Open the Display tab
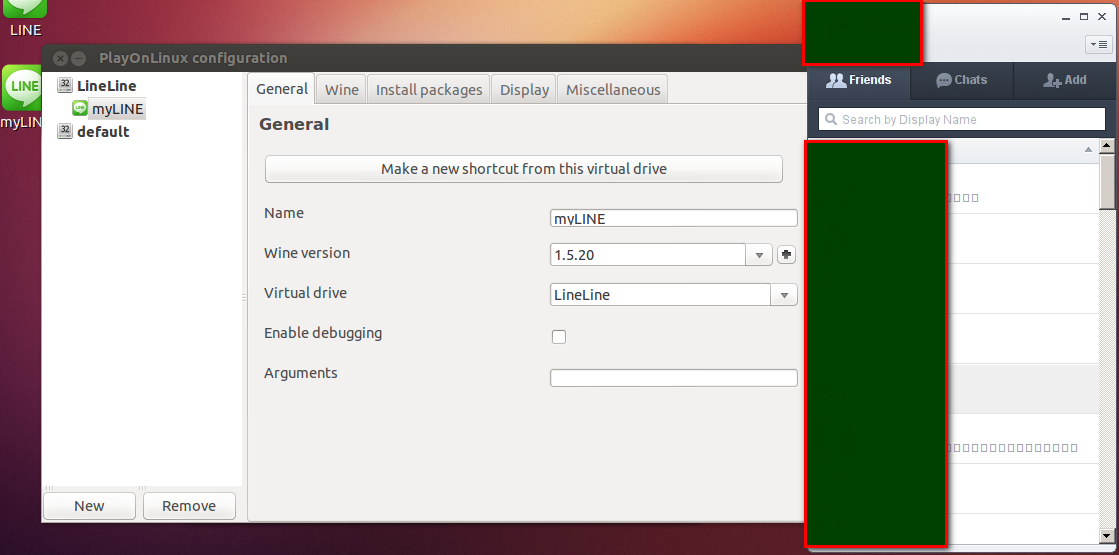Image resolution: width=1119 pixels, height=555 pixels. (524, 90)
